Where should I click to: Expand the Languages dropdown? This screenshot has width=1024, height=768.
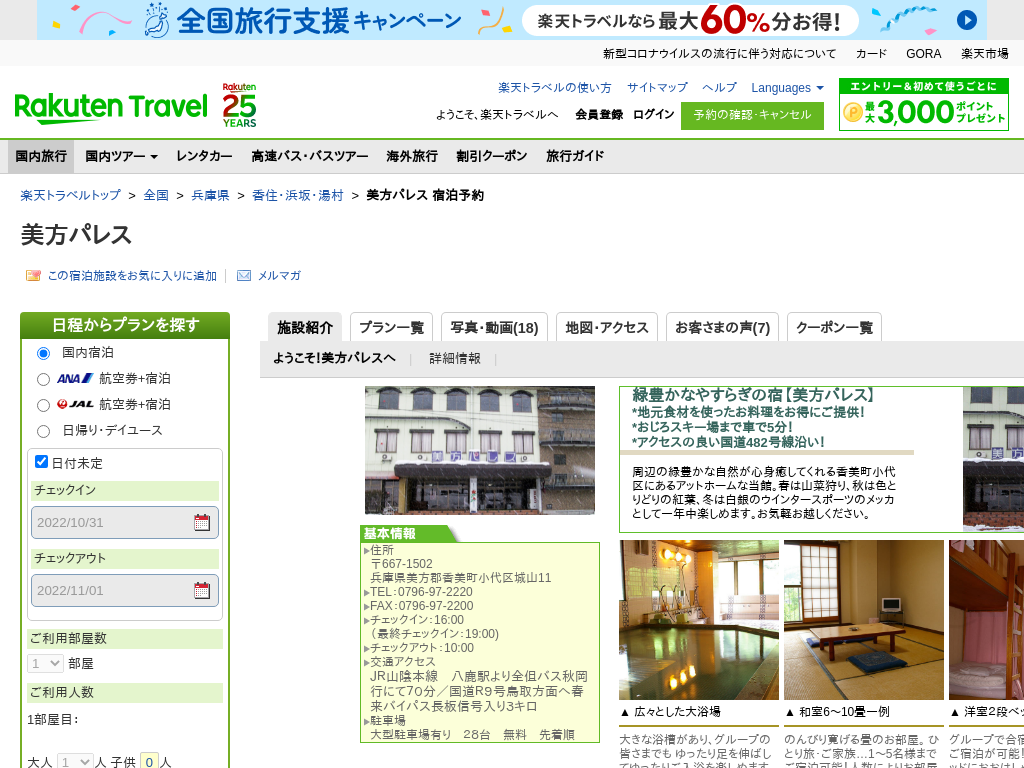pyautogui.click(x=787, y=88)
